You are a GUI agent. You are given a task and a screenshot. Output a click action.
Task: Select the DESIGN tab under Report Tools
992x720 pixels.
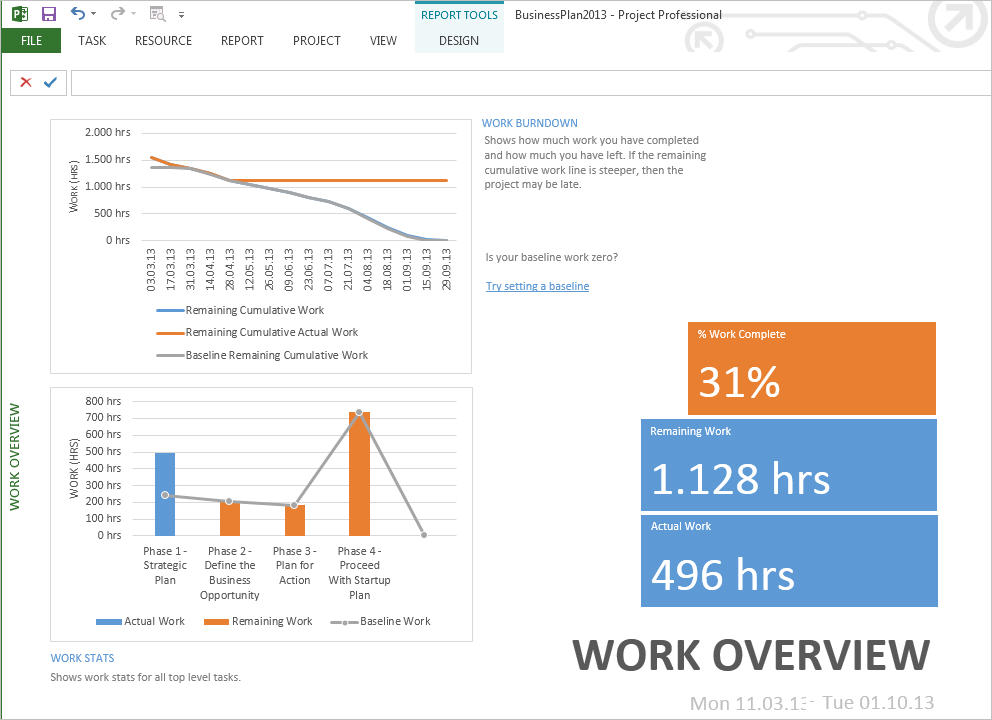(x=459, y=40)
